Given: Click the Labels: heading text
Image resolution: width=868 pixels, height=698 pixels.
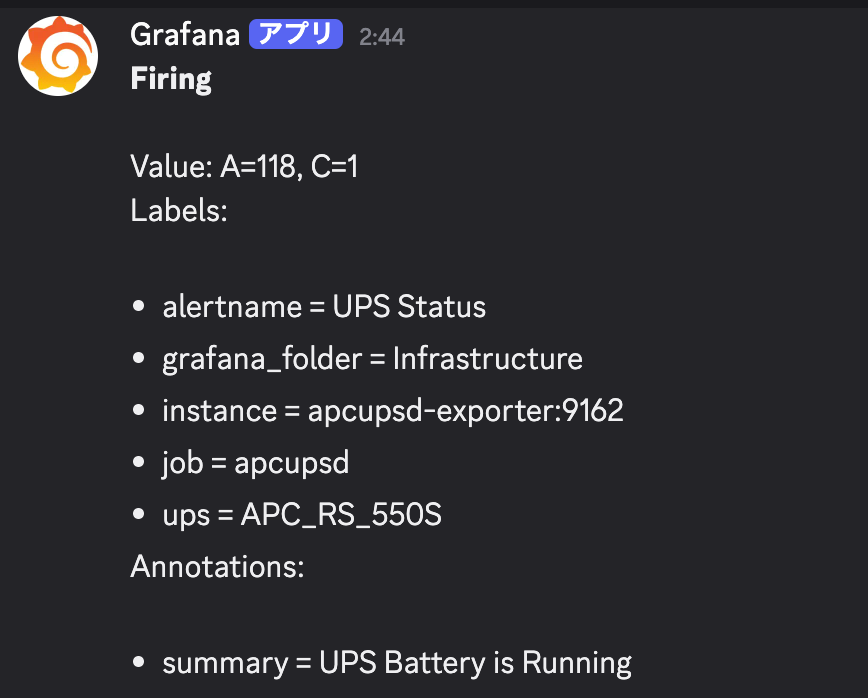Looking at the screenshot, I should (x=179, y=211).
